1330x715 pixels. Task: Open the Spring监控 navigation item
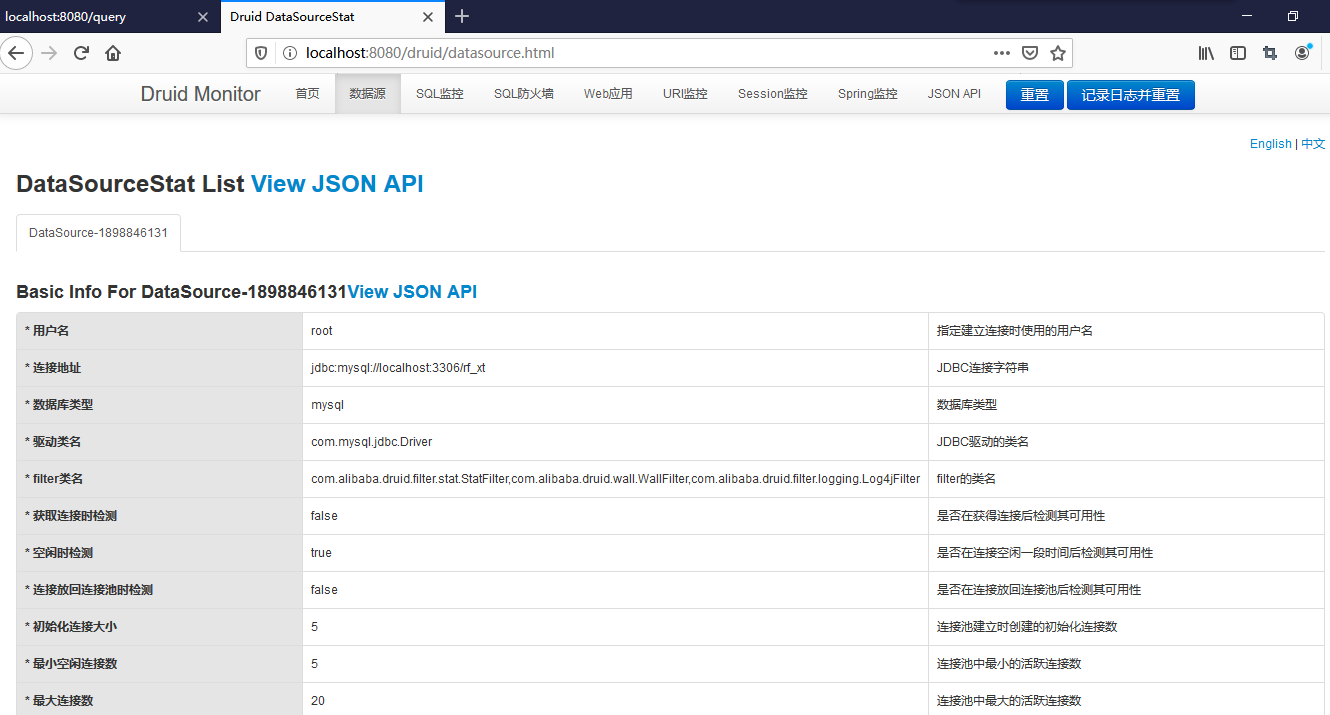click(x=868, y=94)
